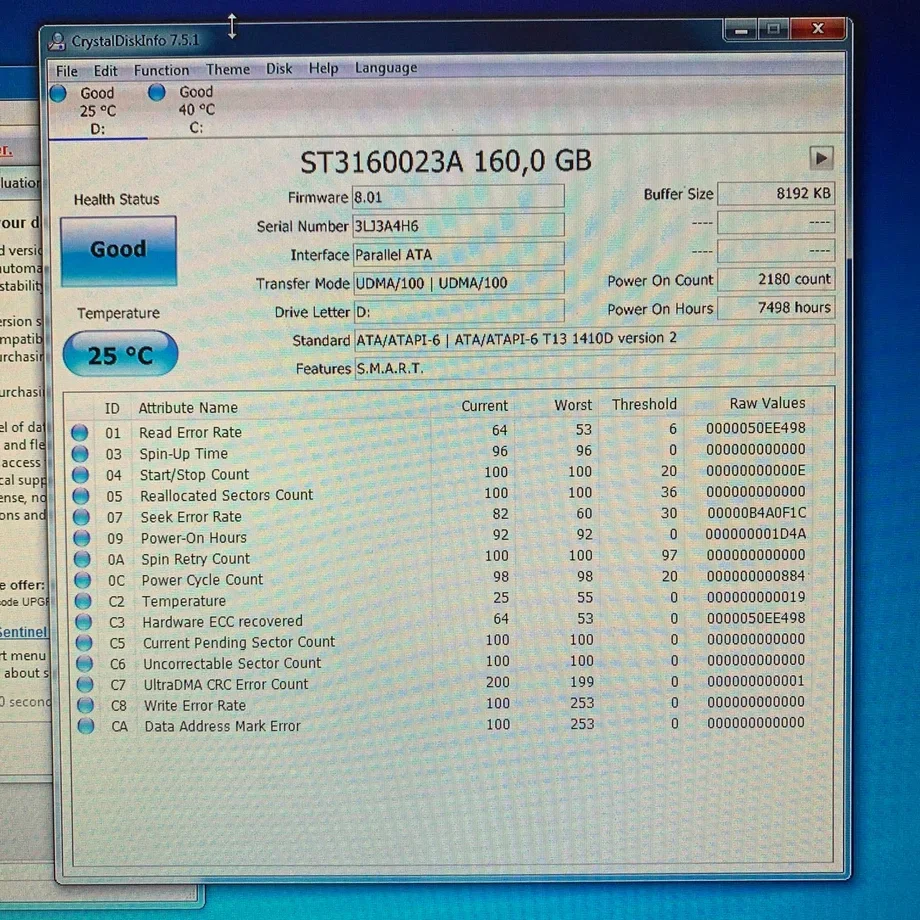Click the Sentinel link in background window

(x=23, y=632)
